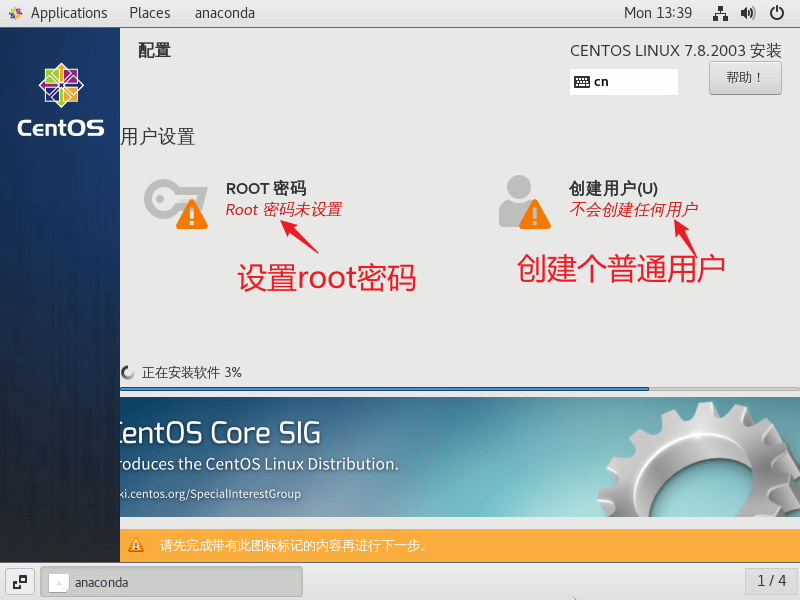Screen dimensions: 800x600
Task: Click the volume speaker icon
Action: pos(747,13)
